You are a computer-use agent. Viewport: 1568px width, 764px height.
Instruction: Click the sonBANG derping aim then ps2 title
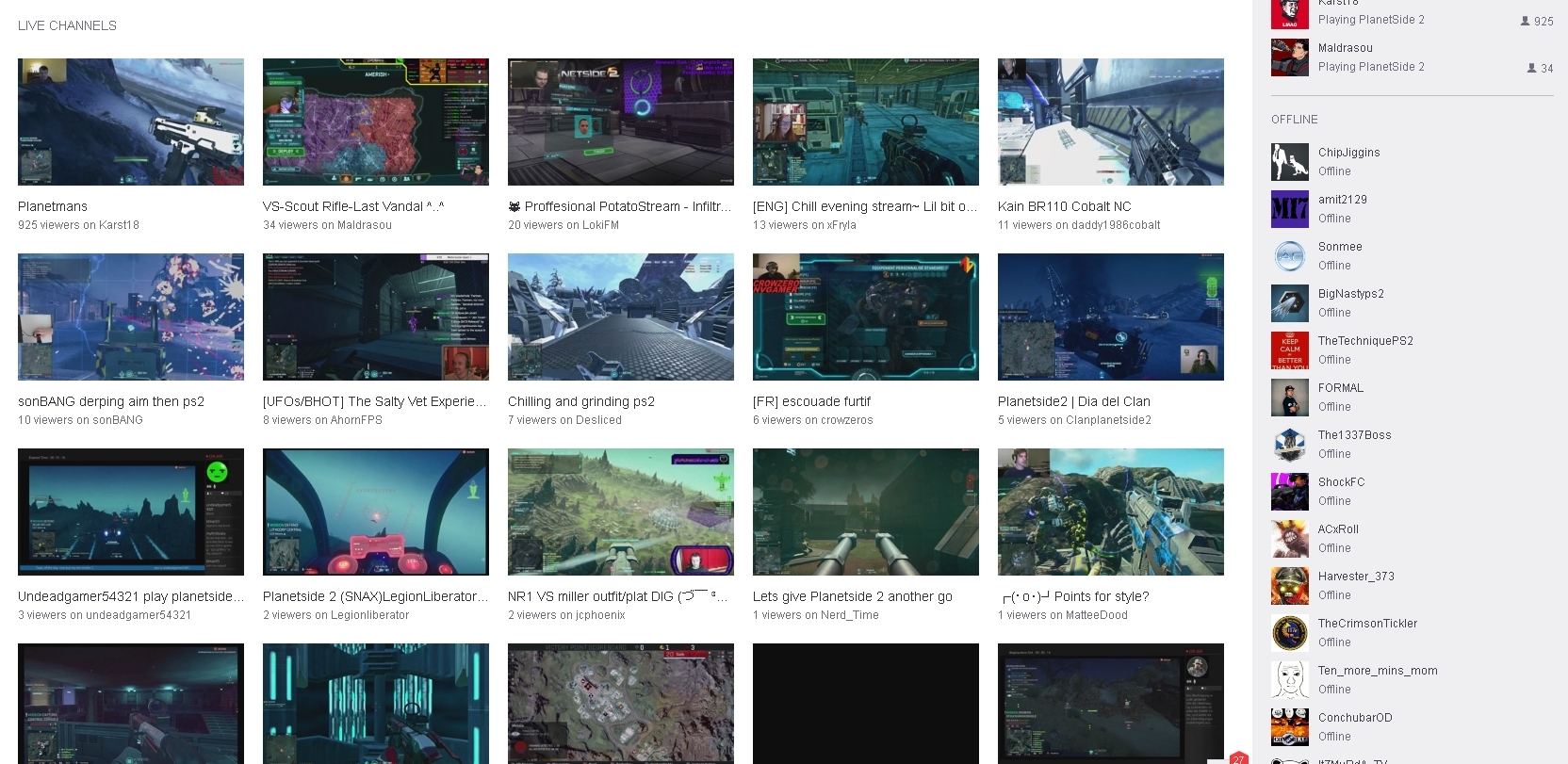point(111,401)
